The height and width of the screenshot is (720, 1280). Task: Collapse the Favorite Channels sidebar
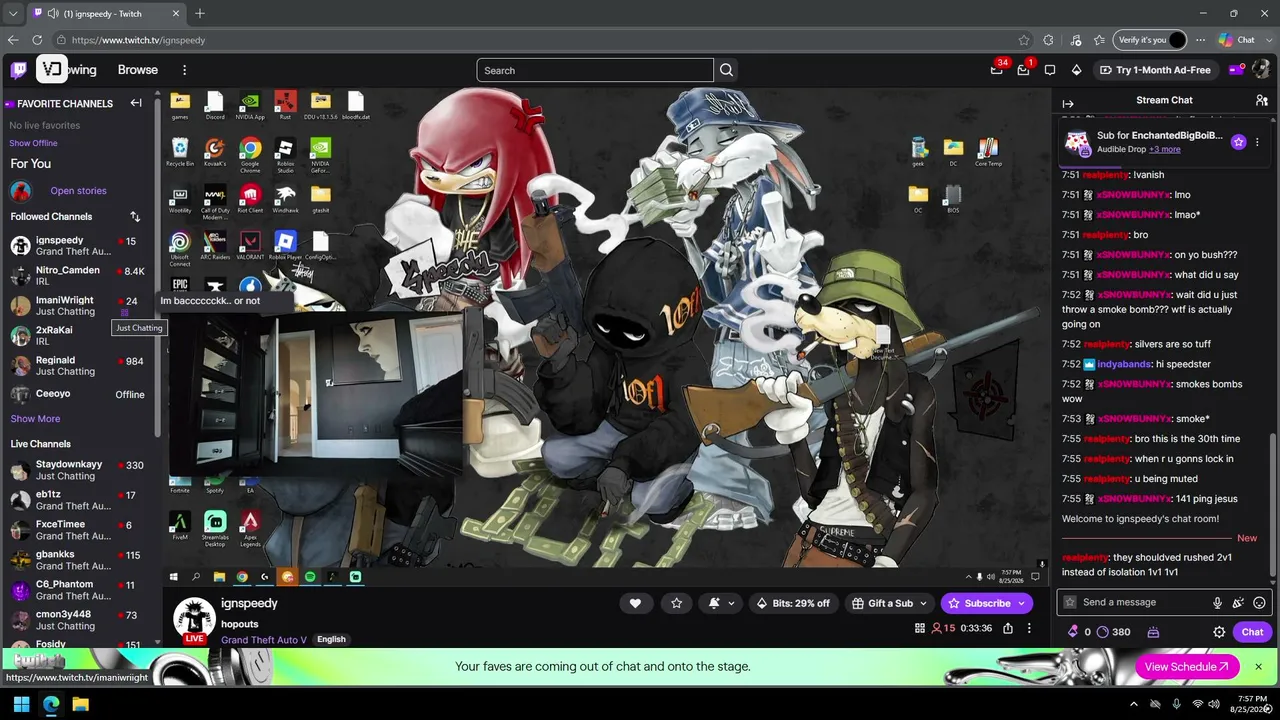136,103
